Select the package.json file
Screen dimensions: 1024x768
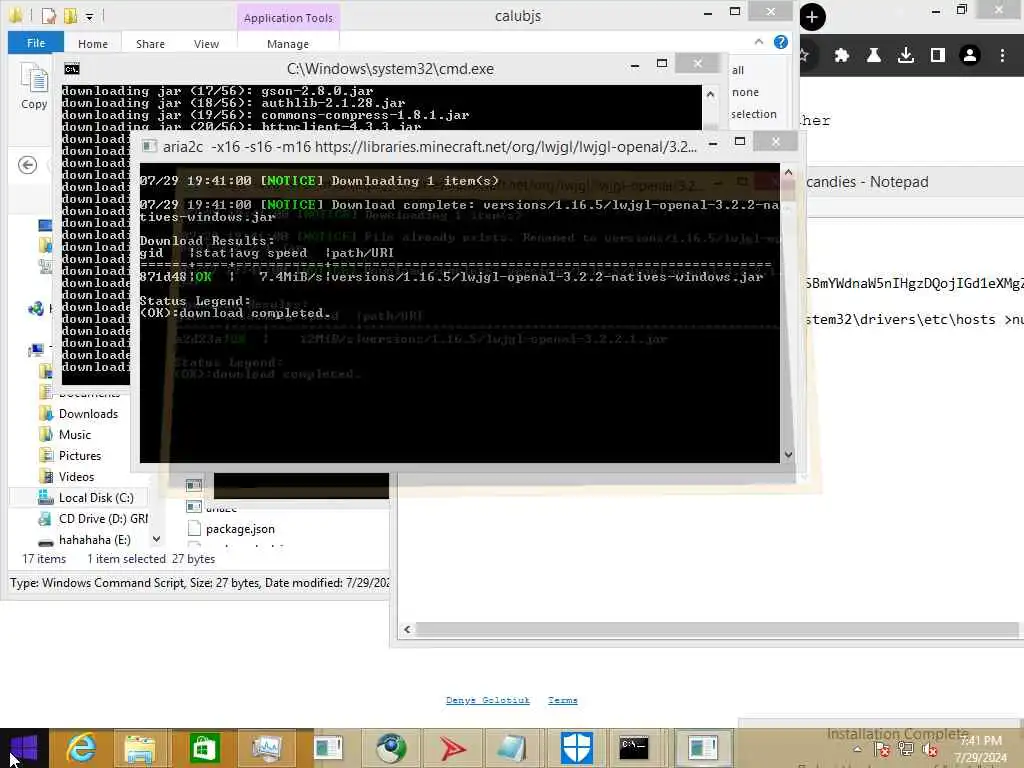tap(240, 528)
